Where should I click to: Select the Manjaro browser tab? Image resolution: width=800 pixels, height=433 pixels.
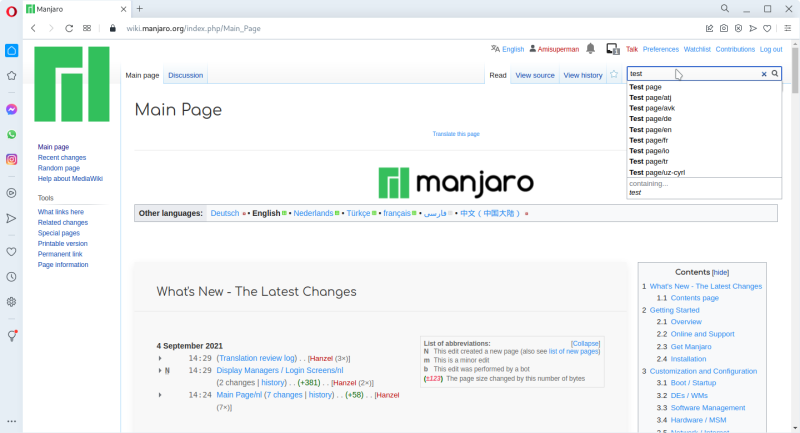point(77,9)
